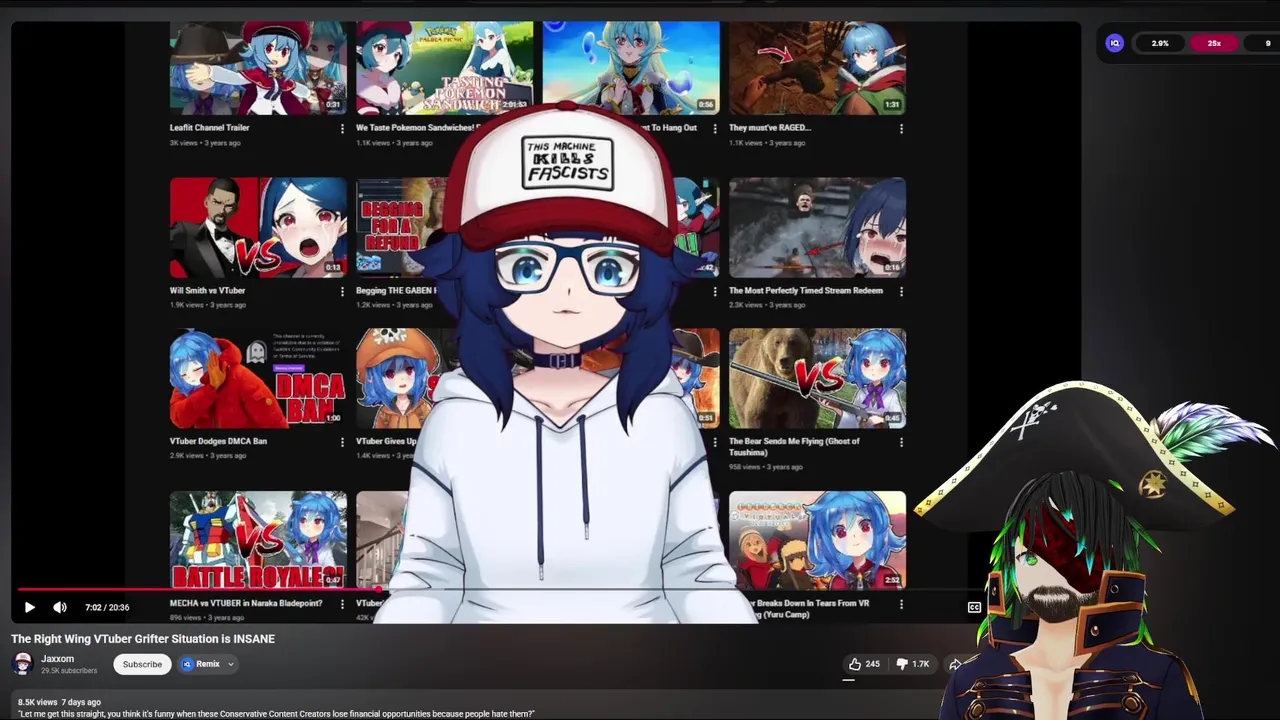The height and width of the screenshot is (720, 1280).
Task: Open options for Most Perfectly Timed Stream Redeem
Action: point(901,291)
